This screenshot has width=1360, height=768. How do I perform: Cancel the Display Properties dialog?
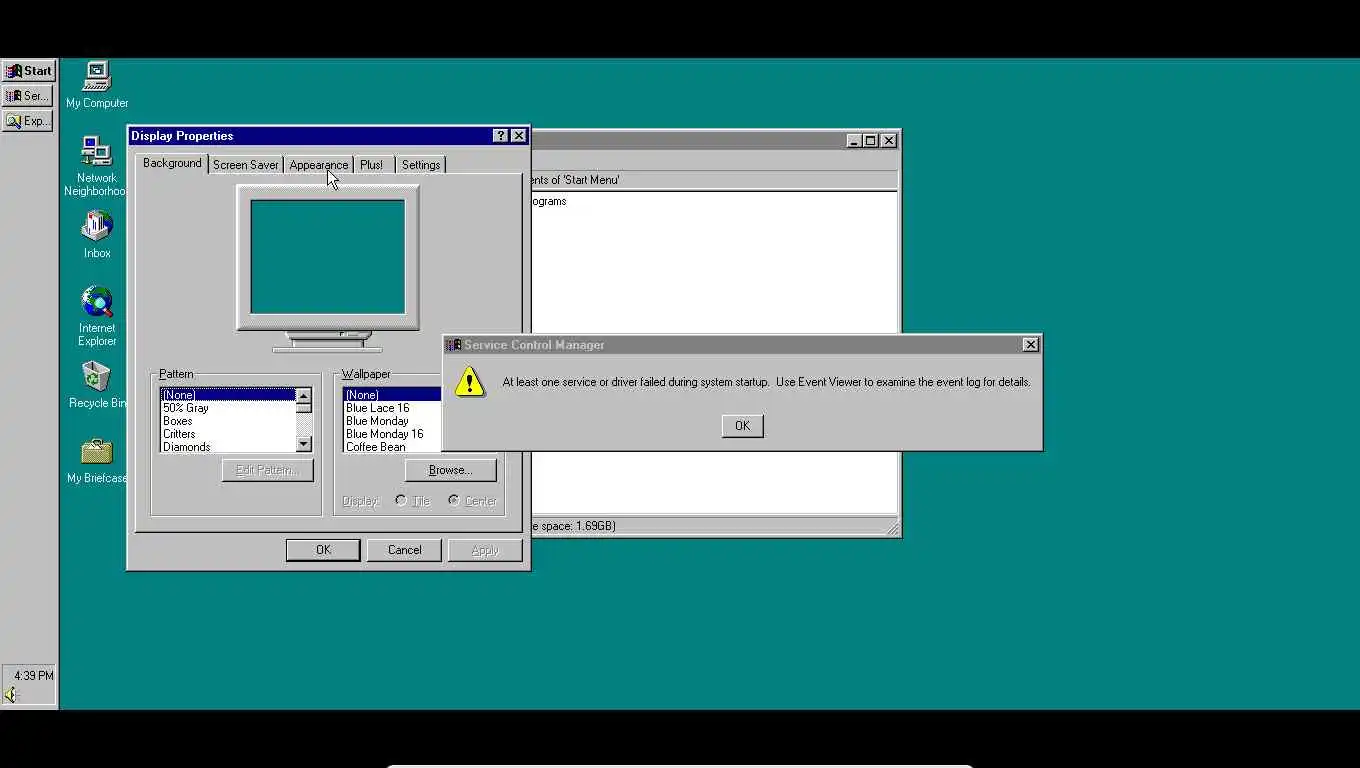click(x=404, y=550)
